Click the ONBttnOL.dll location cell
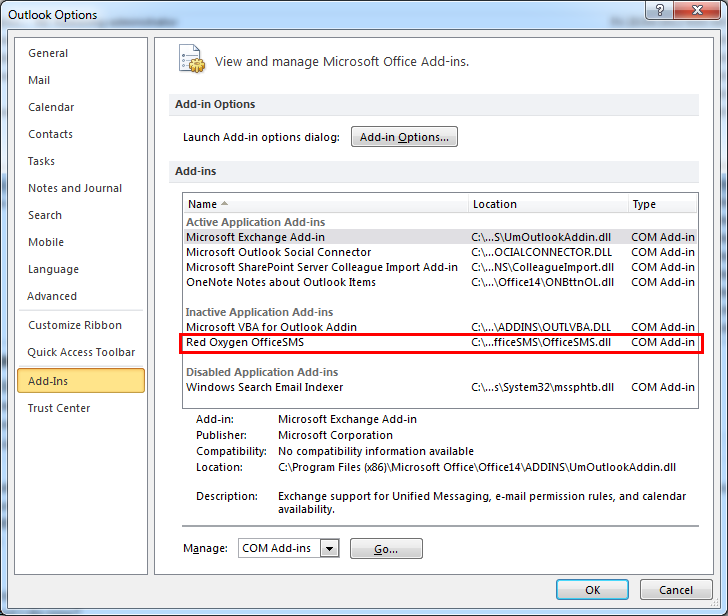Image resolution: width=728 pixels, height=616 pixels. click(542, 282)
